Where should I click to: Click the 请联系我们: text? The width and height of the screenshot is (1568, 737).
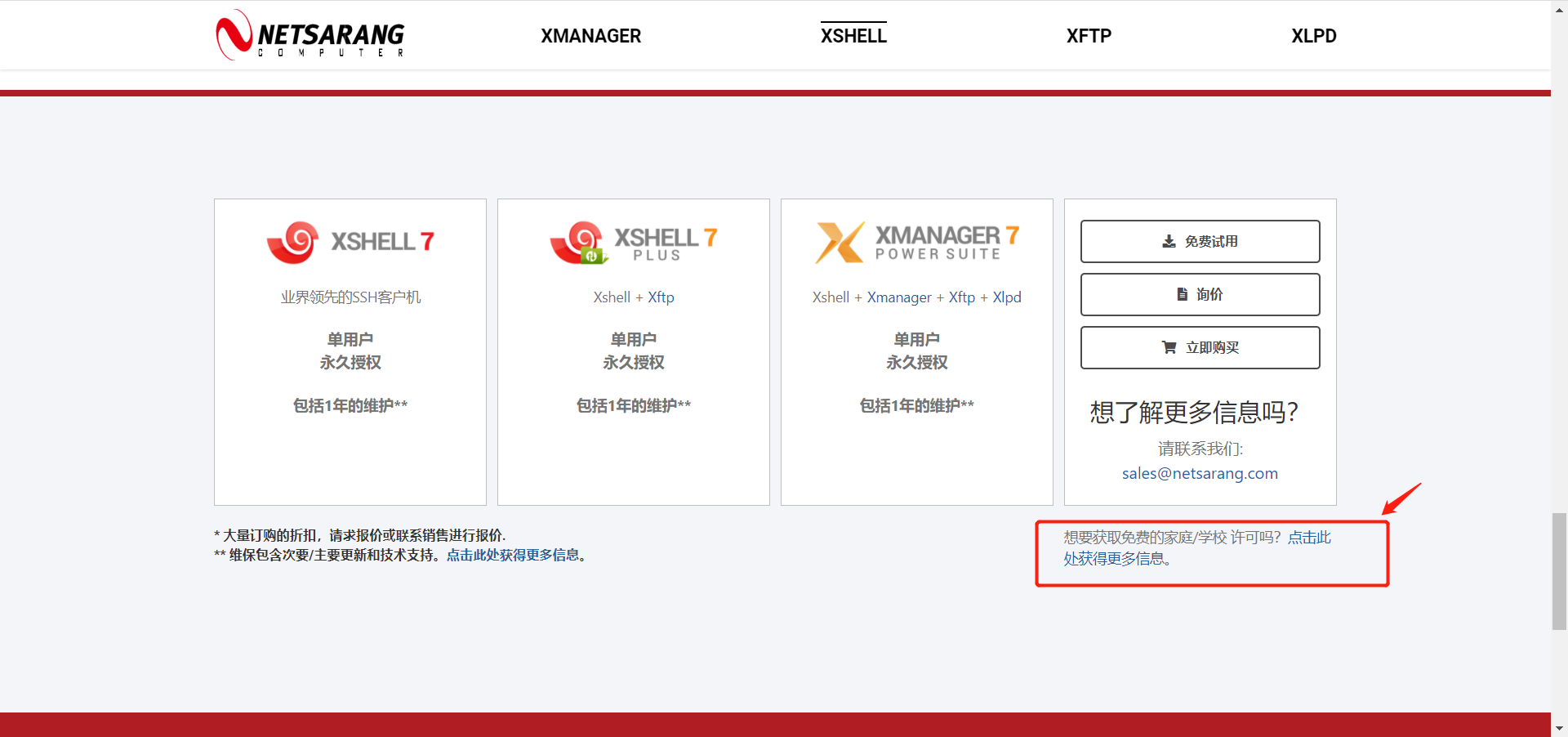tap(1200, 449)
